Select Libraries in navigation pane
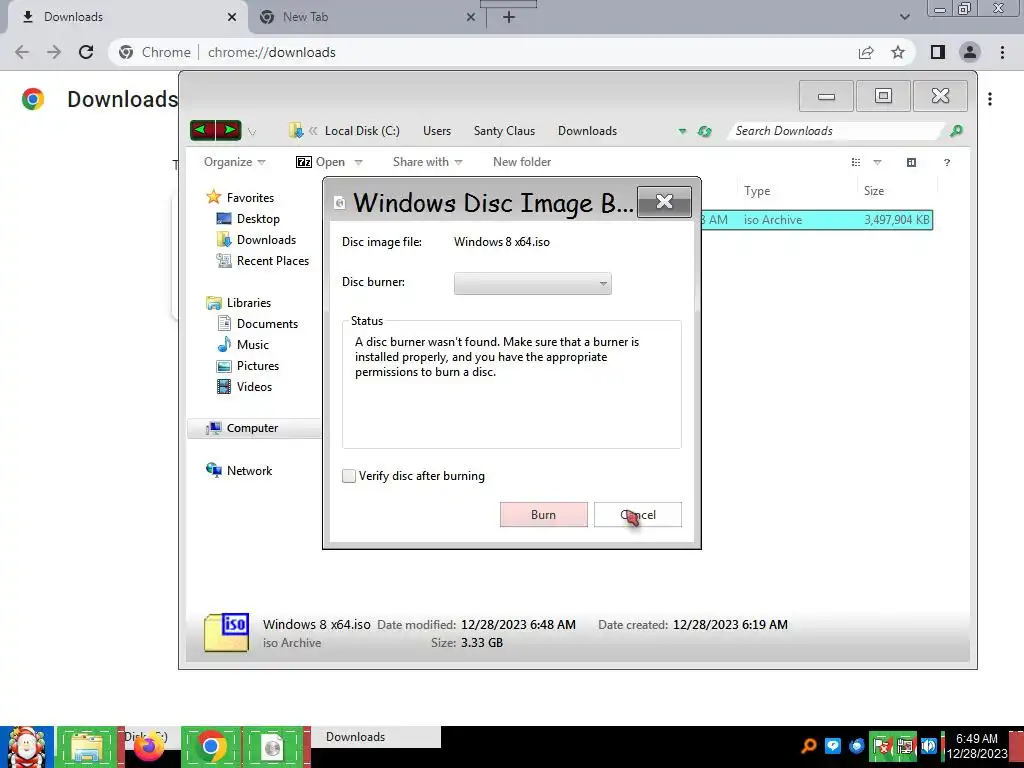The width and height of the screenshot is (1024, 768). [248, 302]
